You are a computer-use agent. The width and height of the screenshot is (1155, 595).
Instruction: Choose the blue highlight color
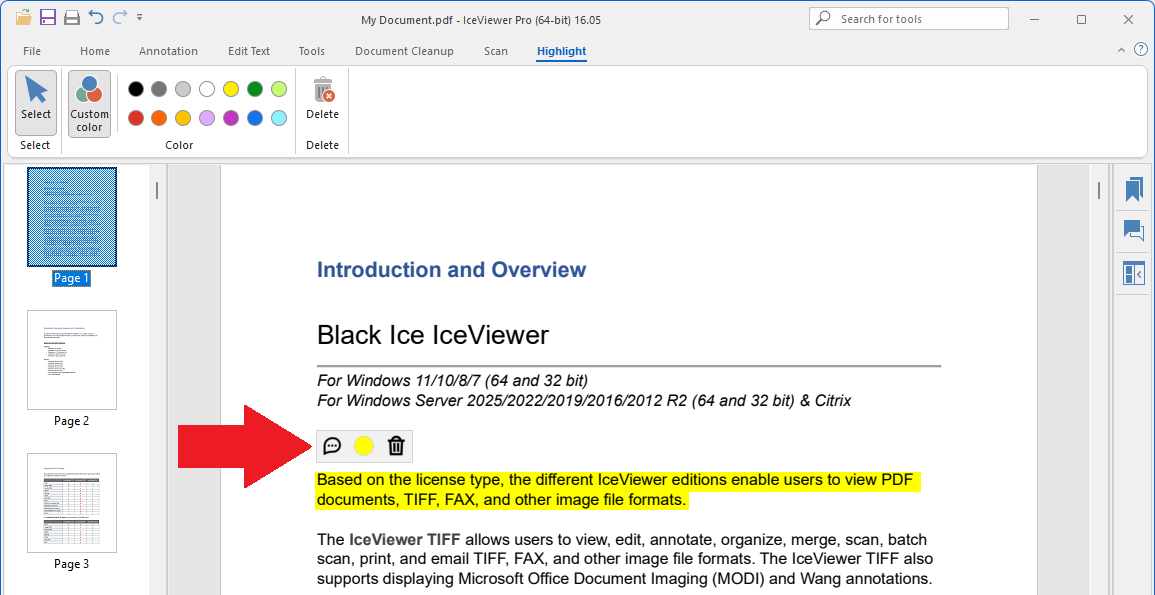(255, 118)
